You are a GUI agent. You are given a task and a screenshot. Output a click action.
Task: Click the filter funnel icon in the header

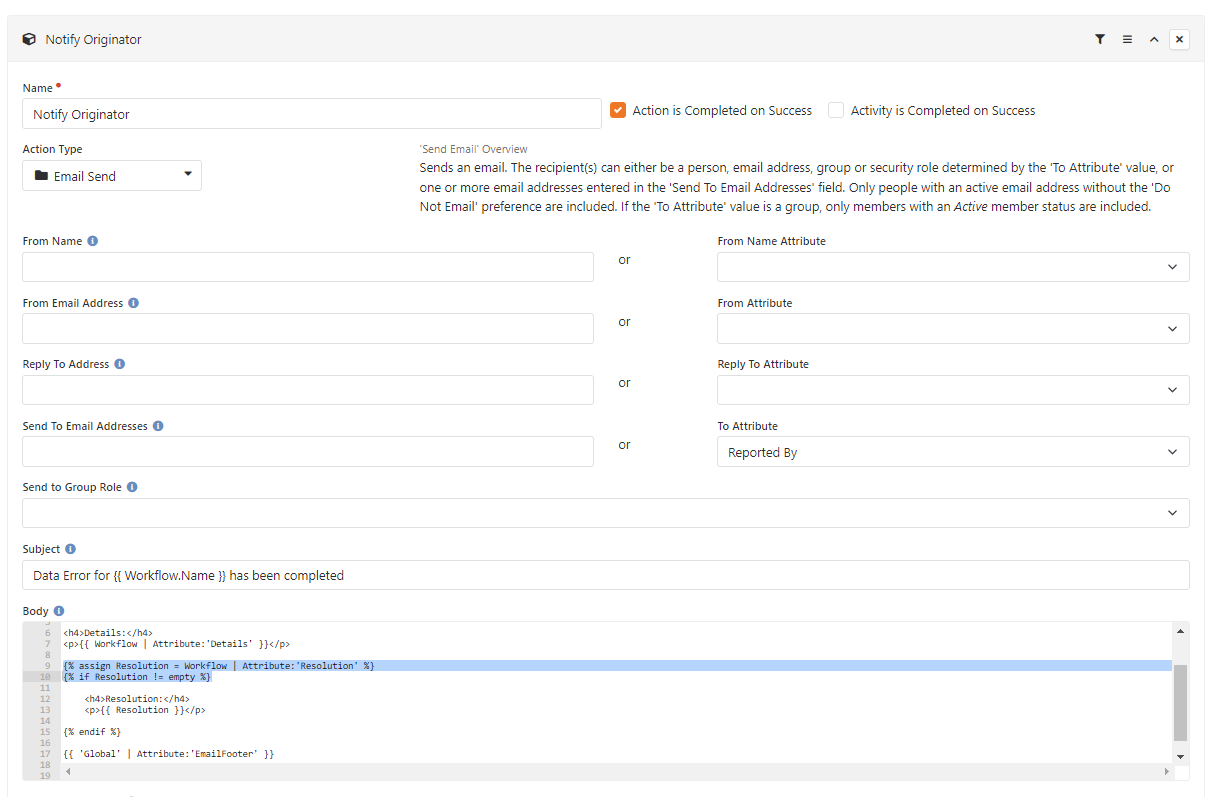(x=1100, y=38)
